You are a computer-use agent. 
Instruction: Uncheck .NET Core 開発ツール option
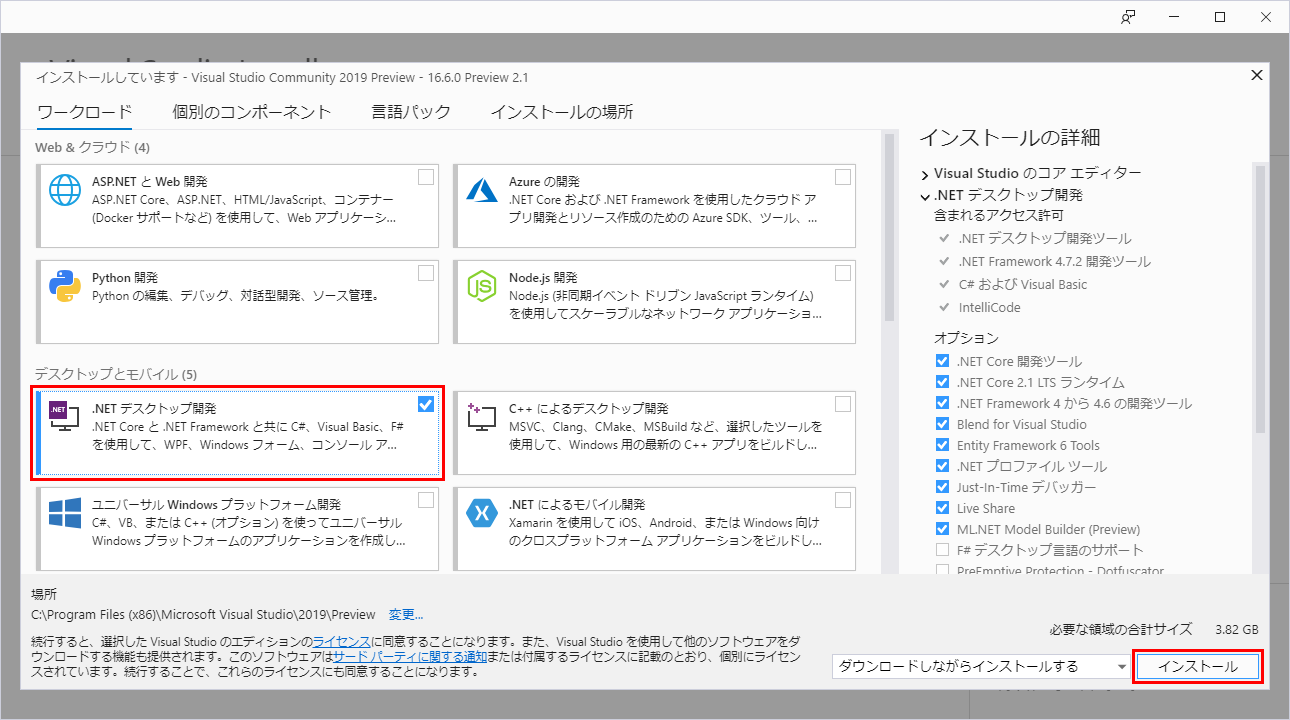[x=942, y=361]
